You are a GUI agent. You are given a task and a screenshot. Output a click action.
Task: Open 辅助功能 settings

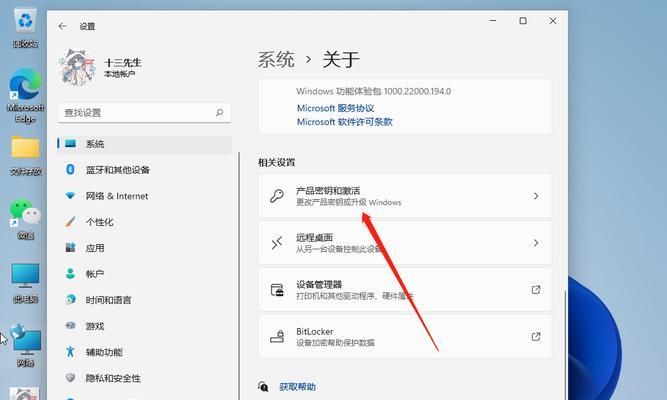coord(145,352)
